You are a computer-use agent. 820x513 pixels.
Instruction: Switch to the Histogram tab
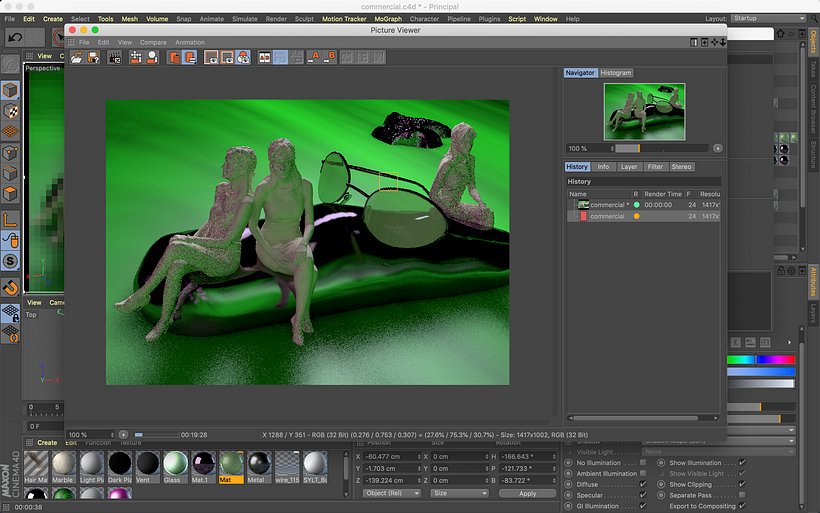616,73
